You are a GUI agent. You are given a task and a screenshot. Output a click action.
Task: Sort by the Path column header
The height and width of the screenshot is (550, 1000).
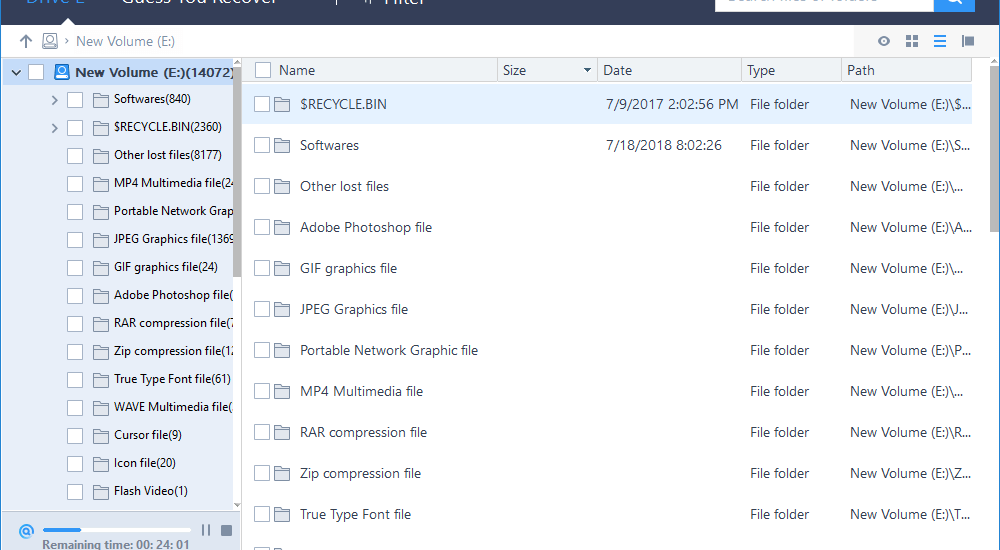tap(860, 70)
